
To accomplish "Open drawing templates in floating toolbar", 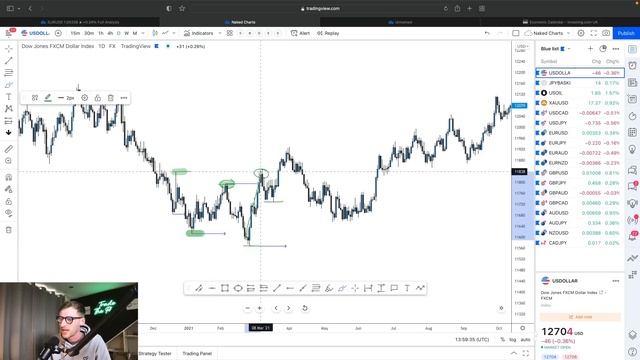I will [x=35, y=98].
